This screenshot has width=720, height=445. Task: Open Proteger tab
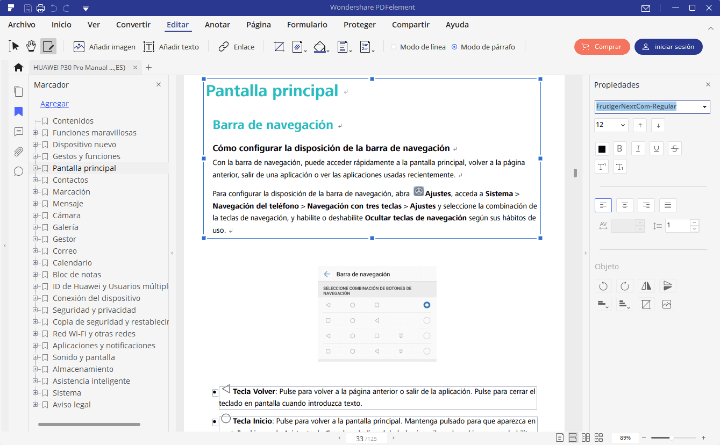[x=360, y=25]
